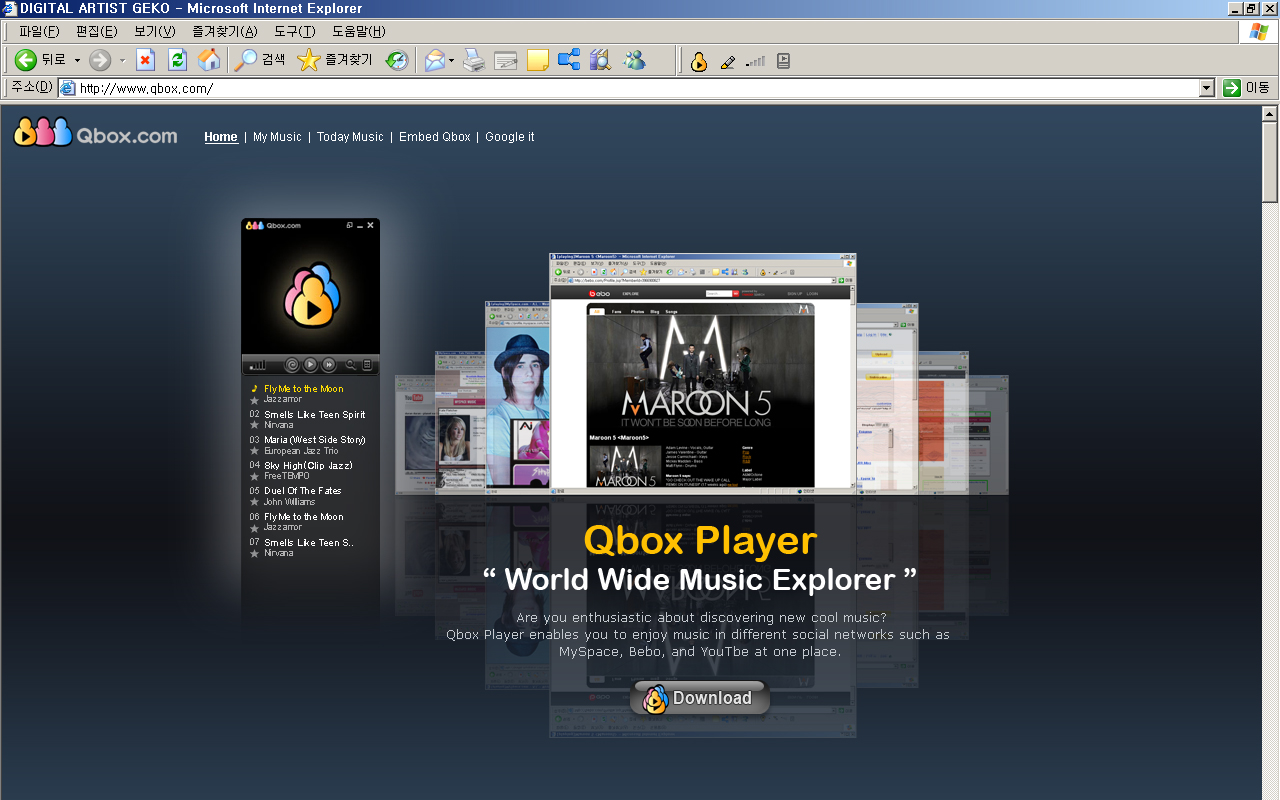
Task: Adjust the volume bars in Qbox player
Action: (x=258, y=366)
